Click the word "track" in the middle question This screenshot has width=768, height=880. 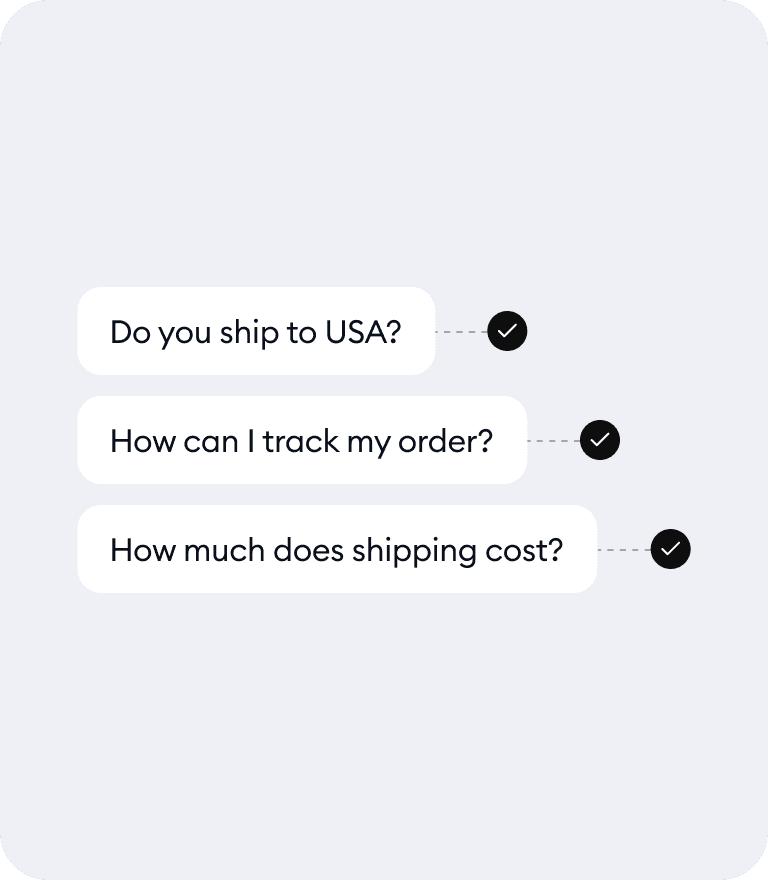tap(301, 441)
